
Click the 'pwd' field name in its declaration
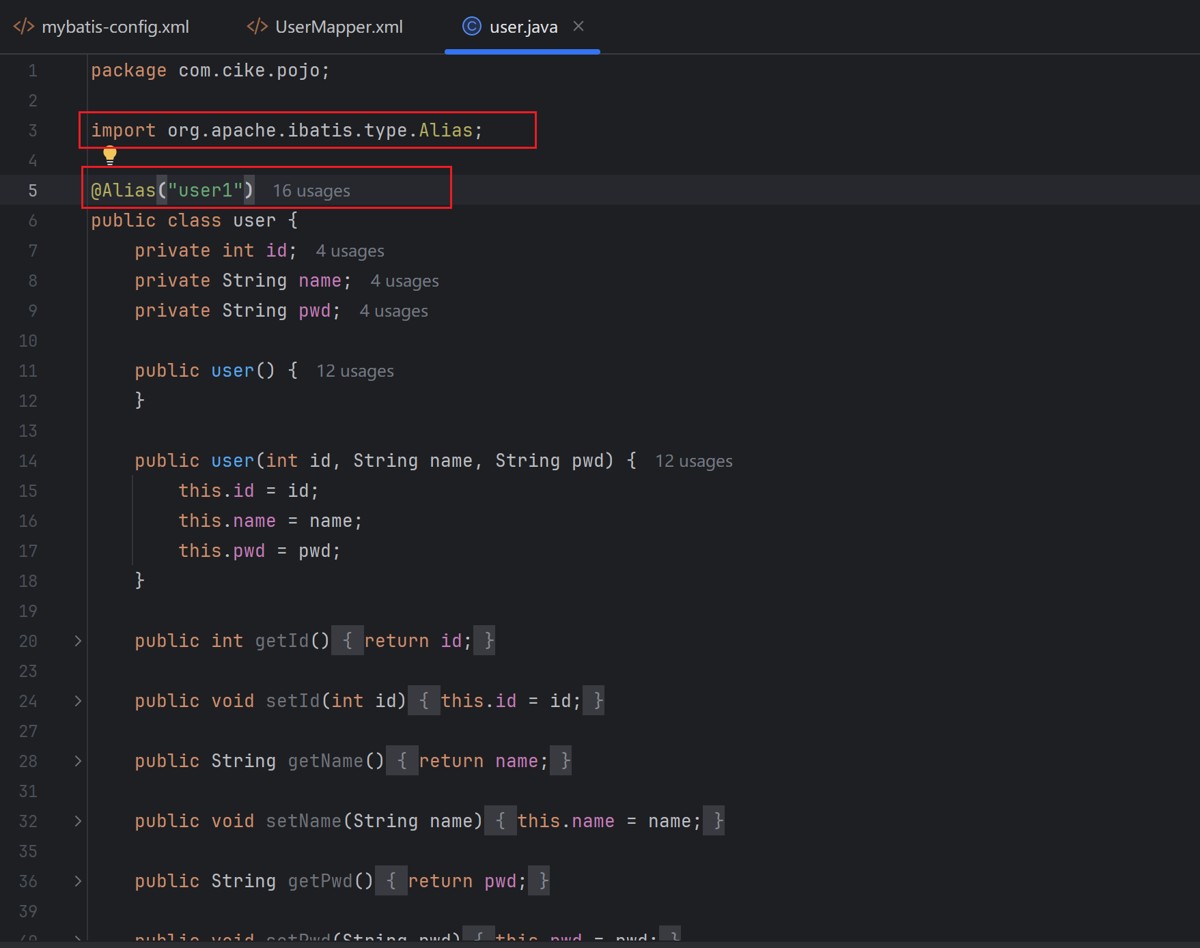[x=315, y=310]
